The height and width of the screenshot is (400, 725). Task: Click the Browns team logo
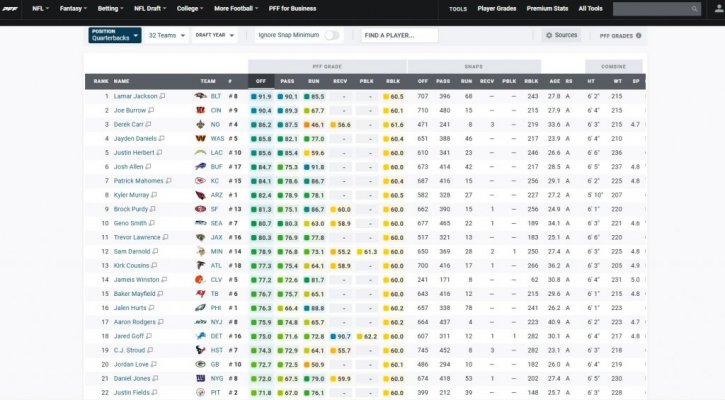tap(200, 280)
